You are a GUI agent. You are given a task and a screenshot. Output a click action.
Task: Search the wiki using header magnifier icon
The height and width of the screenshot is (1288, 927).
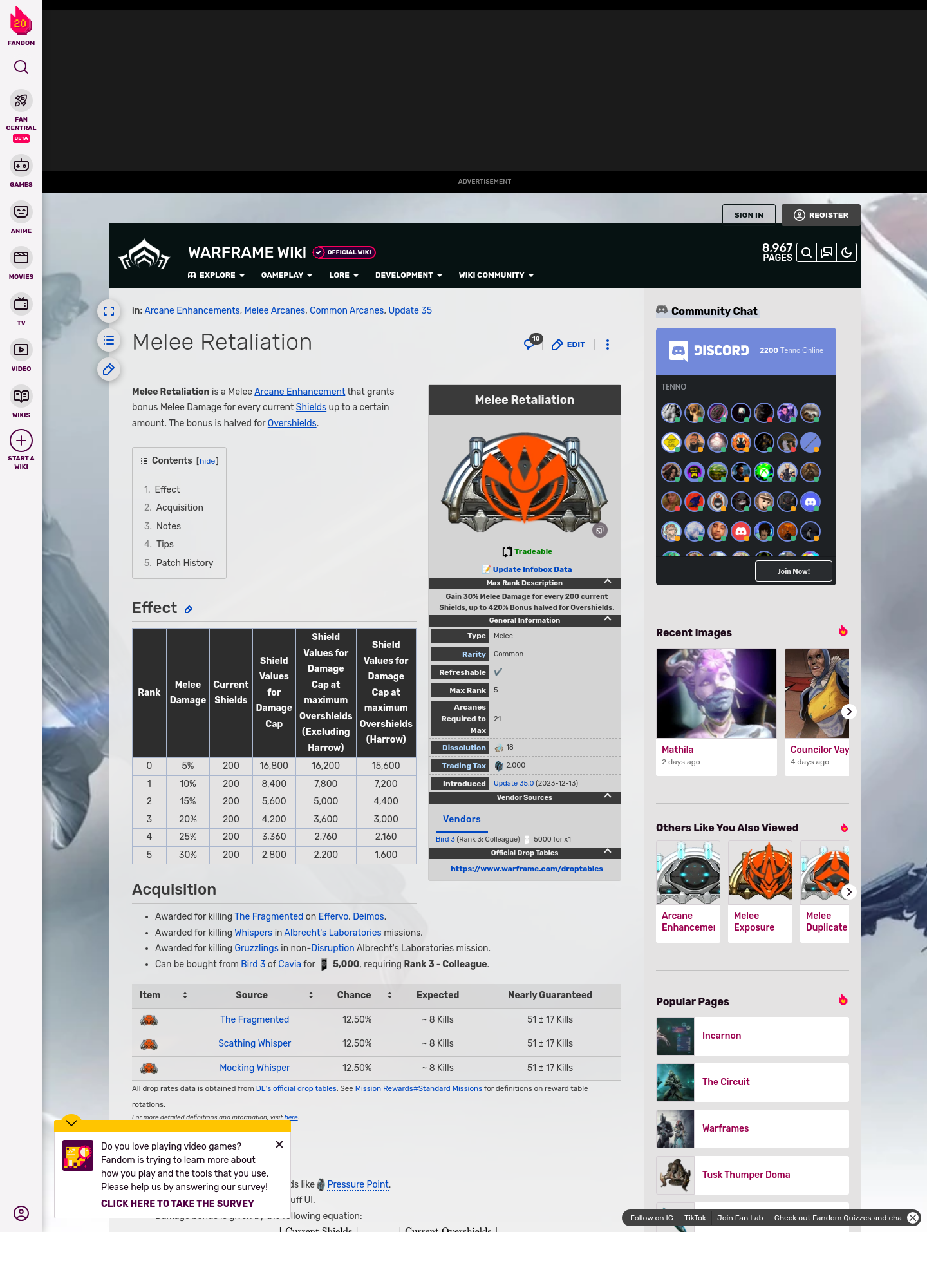pos(807,252)
